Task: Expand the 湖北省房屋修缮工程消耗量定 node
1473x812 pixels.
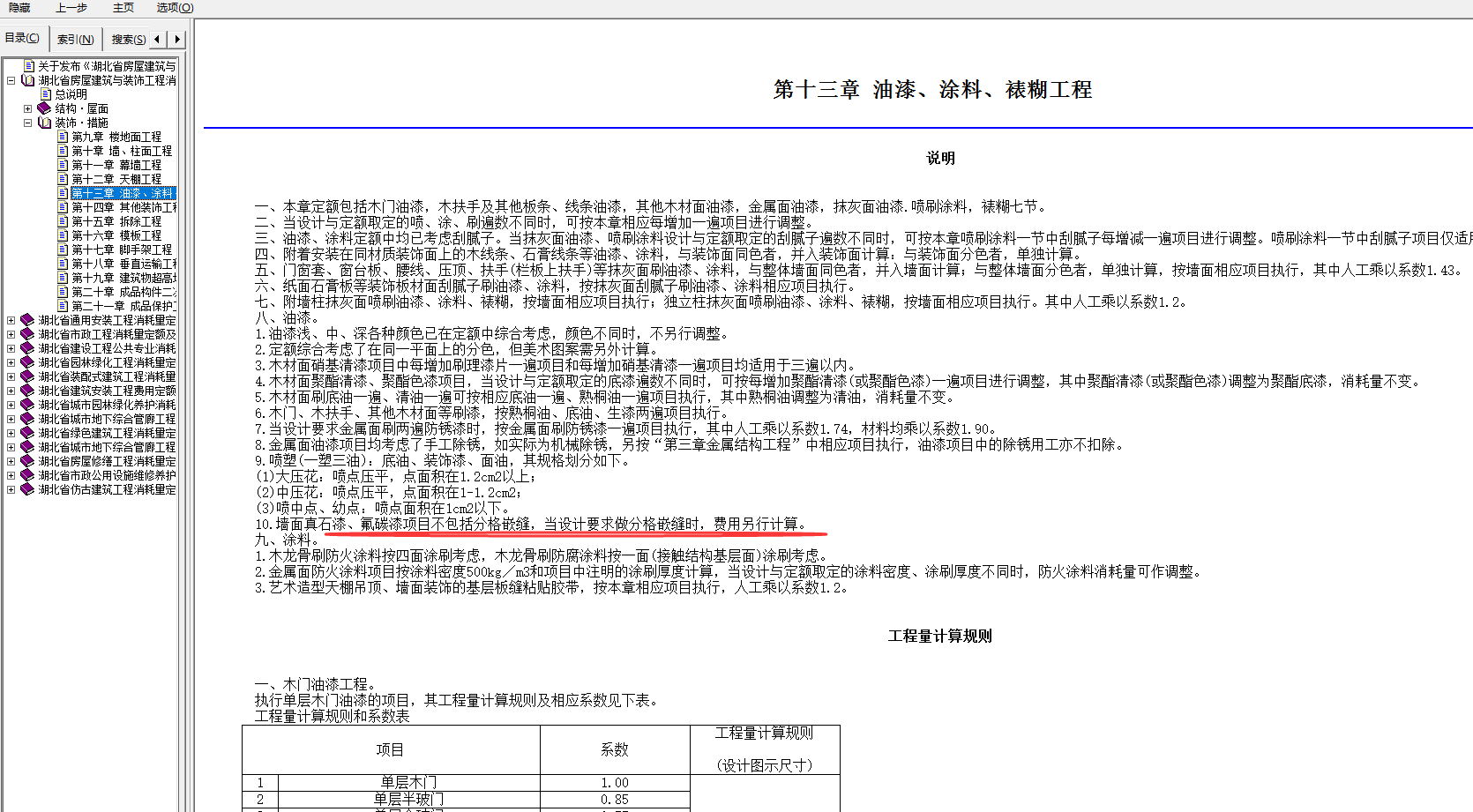Action: (11, 461)
